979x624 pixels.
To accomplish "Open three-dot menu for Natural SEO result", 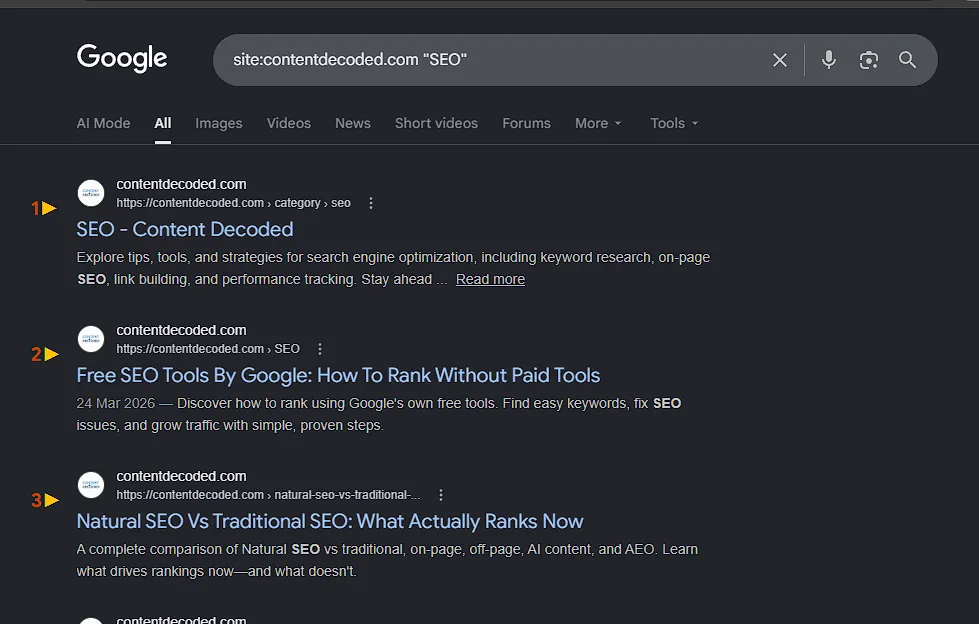I will pyautogui.click(x=441, y=495).
